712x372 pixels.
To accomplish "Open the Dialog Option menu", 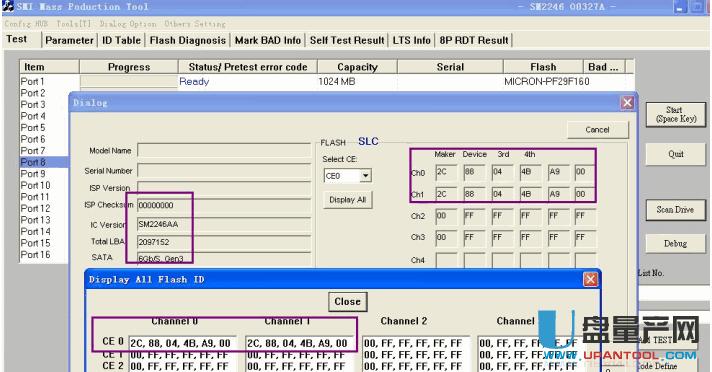I will tap(128, 24).
